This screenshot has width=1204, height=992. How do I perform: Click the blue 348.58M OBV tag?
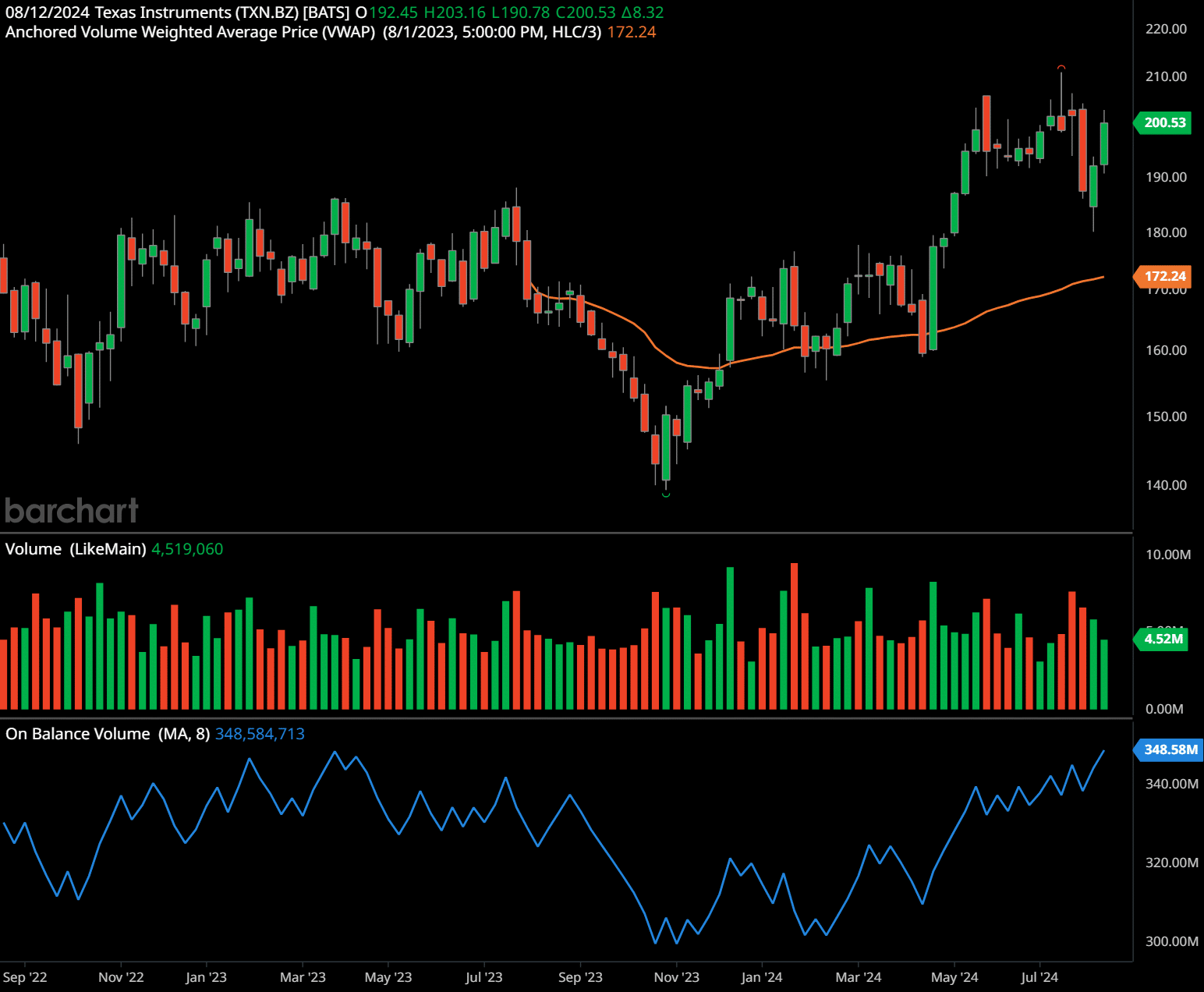(1168, 749)
